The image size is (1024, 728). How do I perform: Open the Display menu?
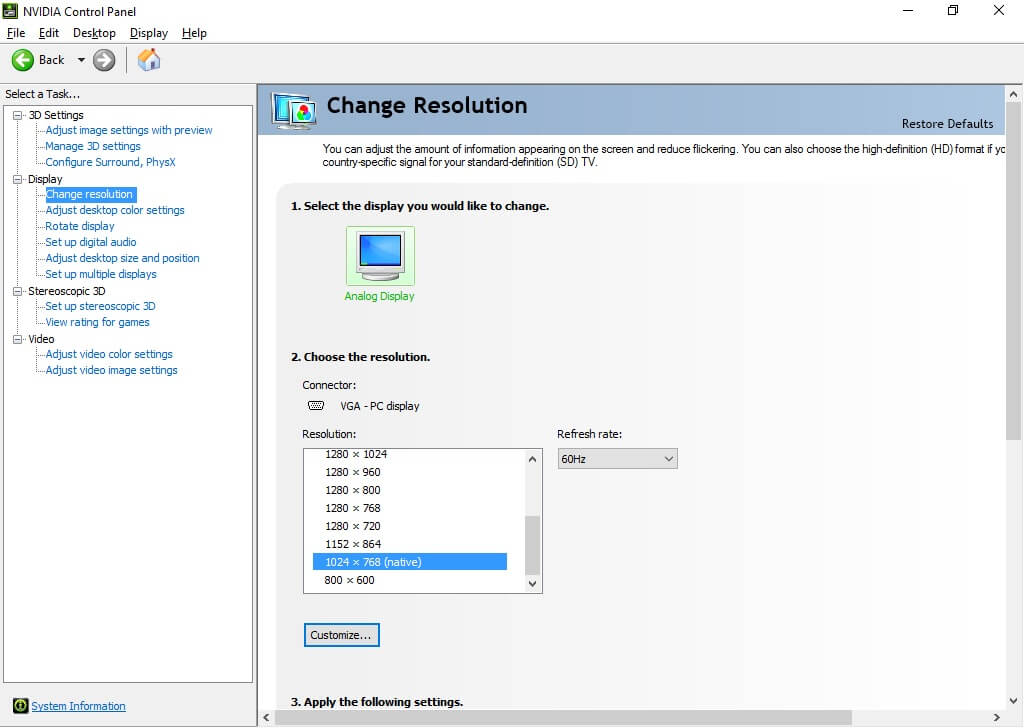(x=149, y=33)
